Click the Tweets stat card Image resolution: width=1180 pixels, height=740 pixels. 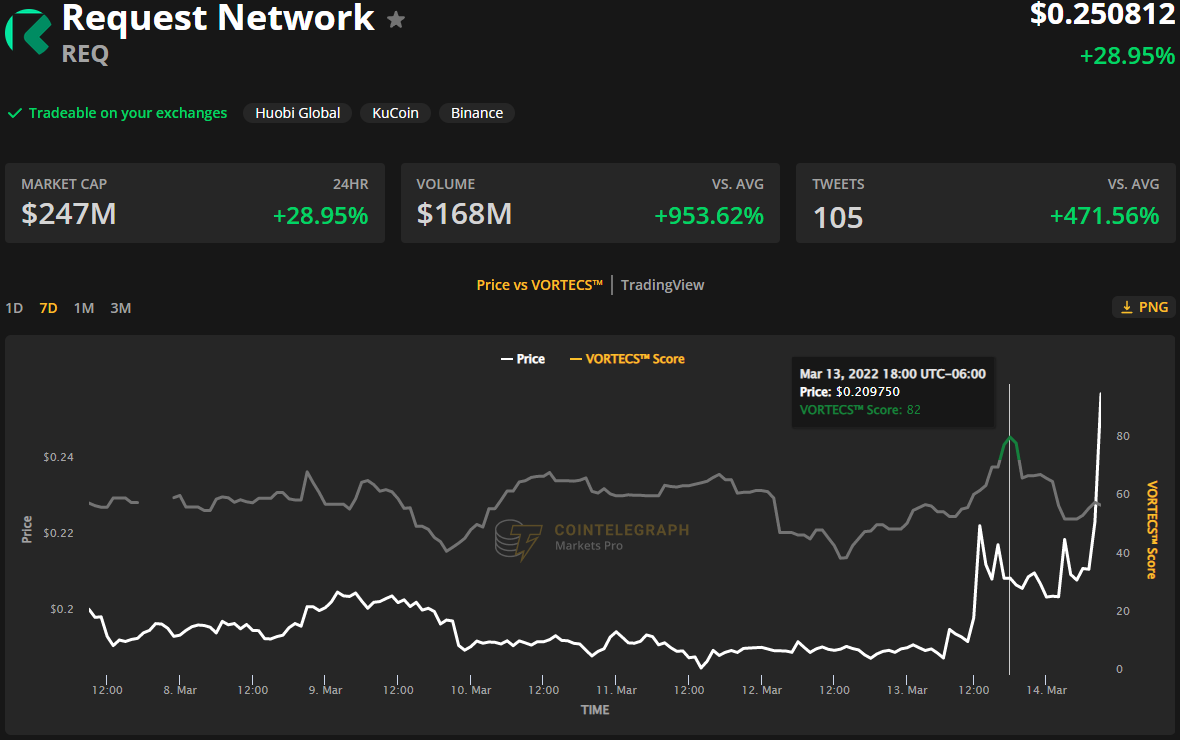pos(985,203)
